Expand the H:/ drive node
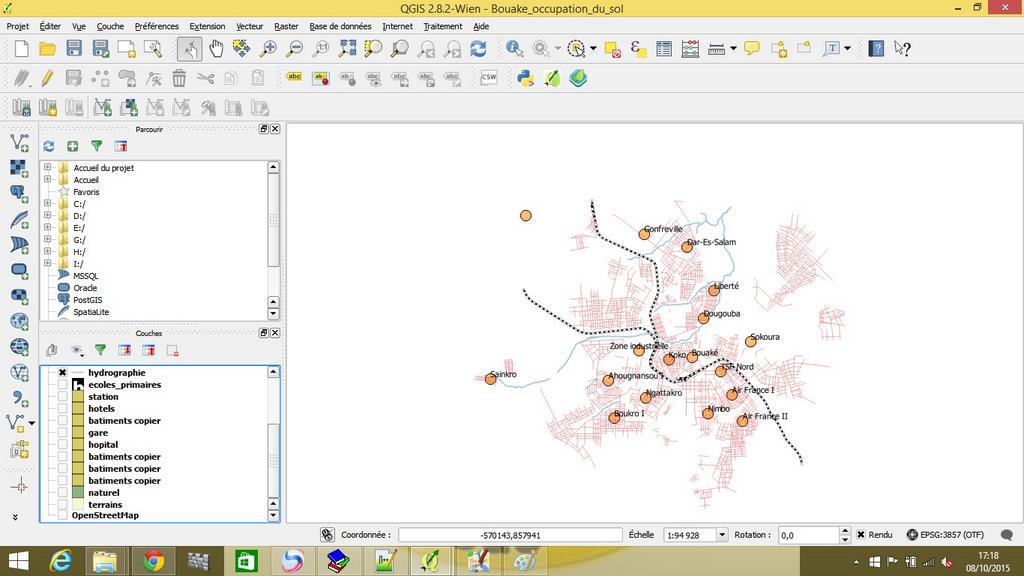 click(47, 251)
